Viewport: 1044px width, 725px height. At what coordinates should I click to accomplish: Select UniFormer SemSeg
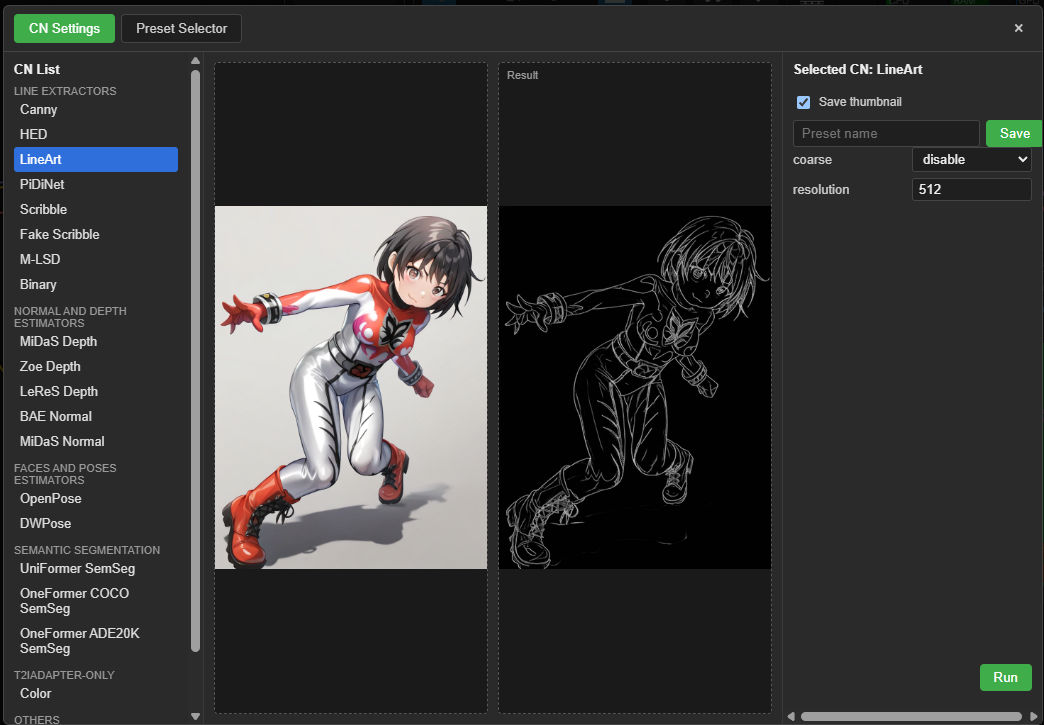click(x=96, y=569)
